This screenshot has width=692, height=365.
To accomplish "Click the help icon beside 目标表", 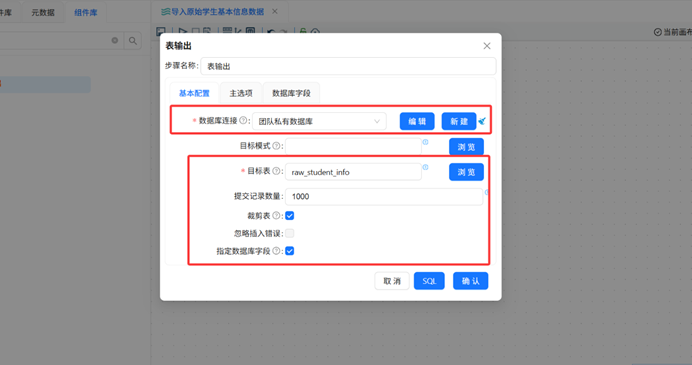I will [276, 171].
